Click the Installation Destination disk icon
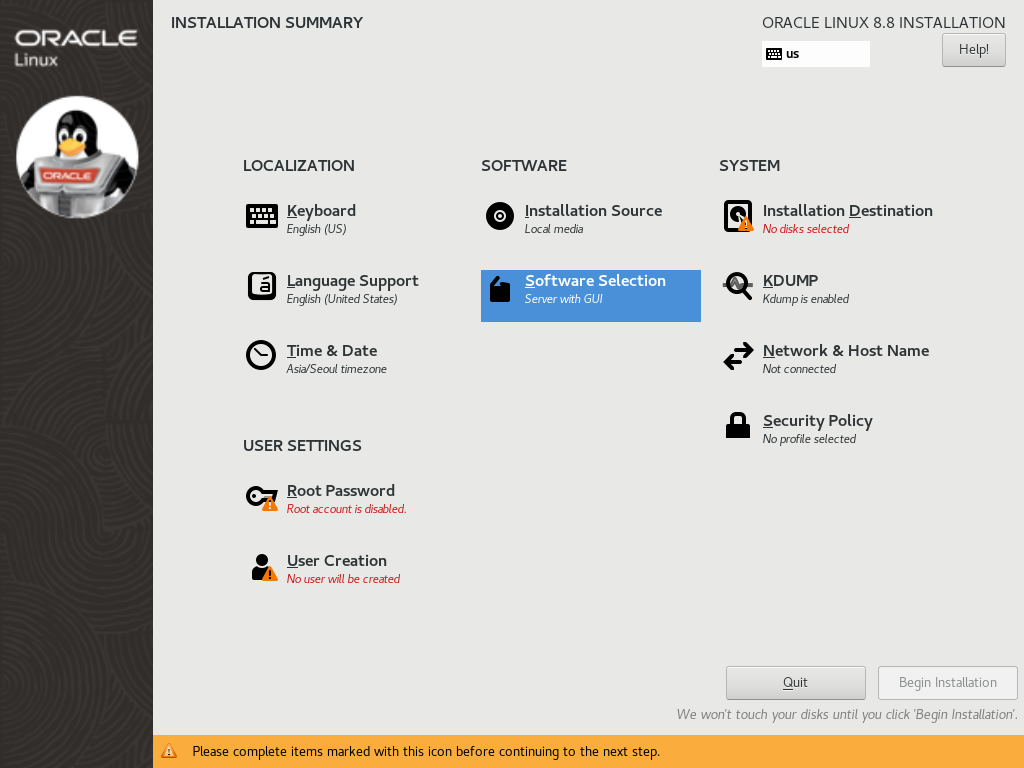Screen dimensions: 1024x768 pos(738,216)
